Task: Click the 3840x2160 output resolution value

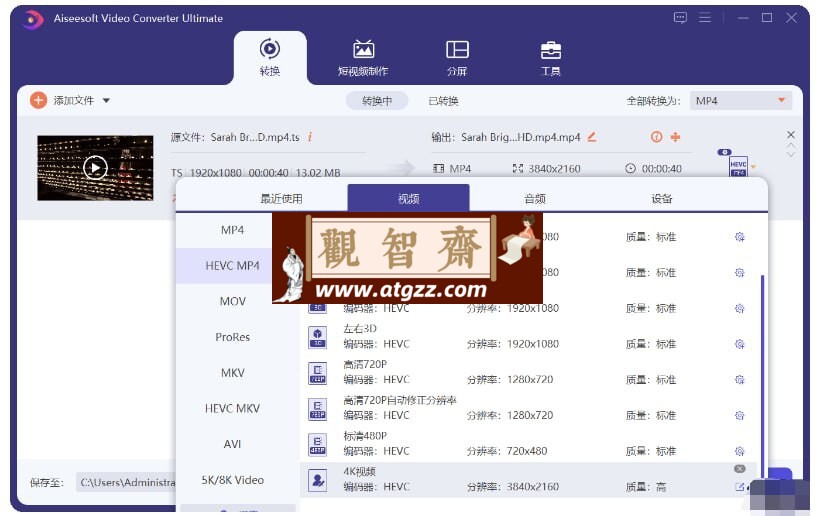Action: 554,169
